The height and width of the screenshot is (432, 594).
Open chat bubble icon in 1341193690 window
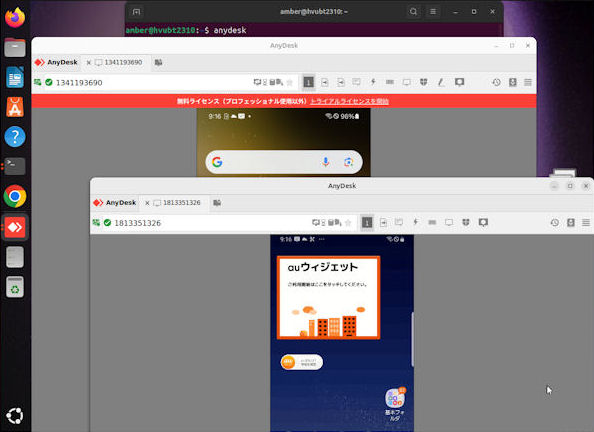point(459,82)
